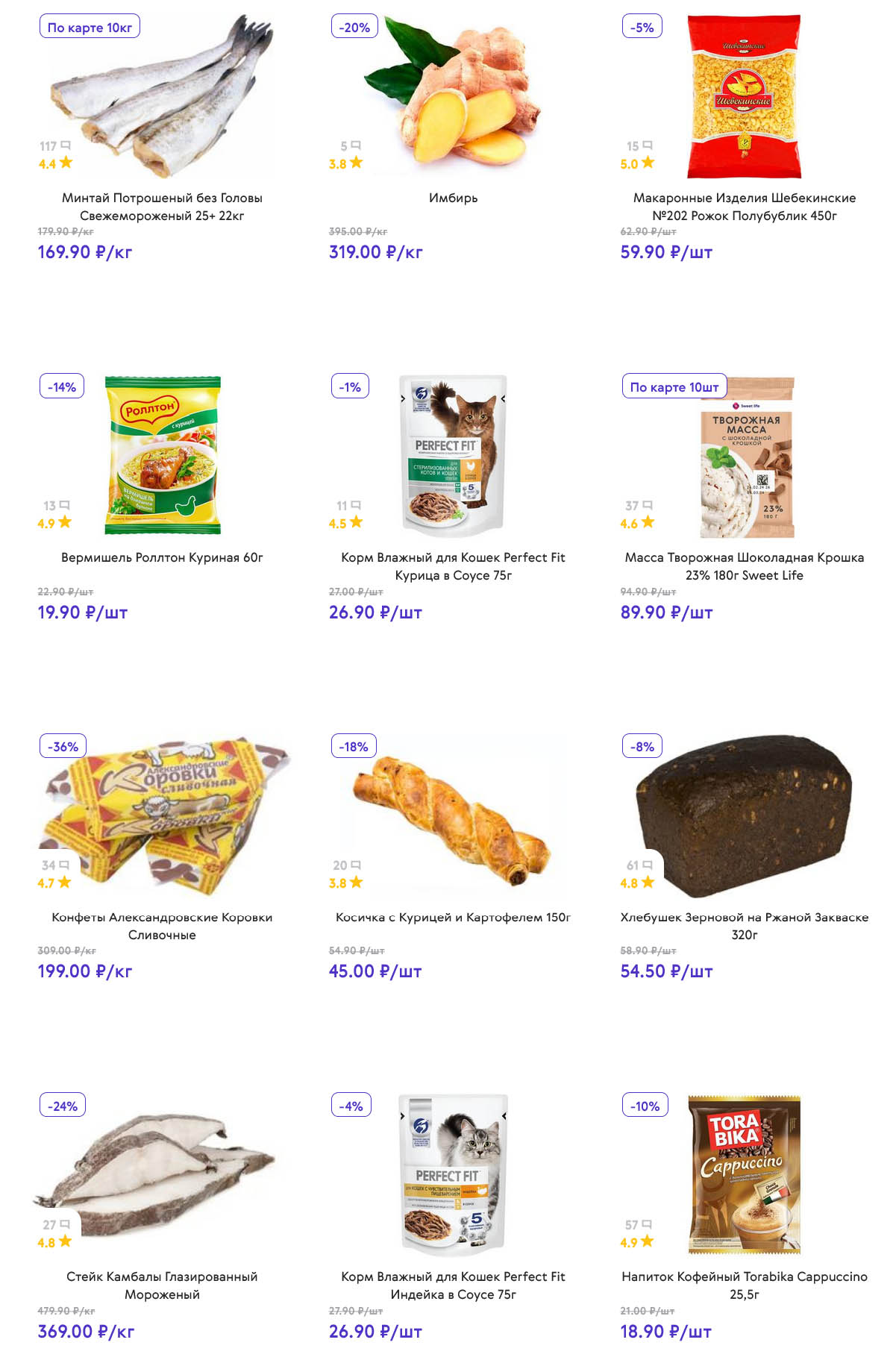Click the comment icon on Torabika Cappuccino

click(x=647, y=1224)
